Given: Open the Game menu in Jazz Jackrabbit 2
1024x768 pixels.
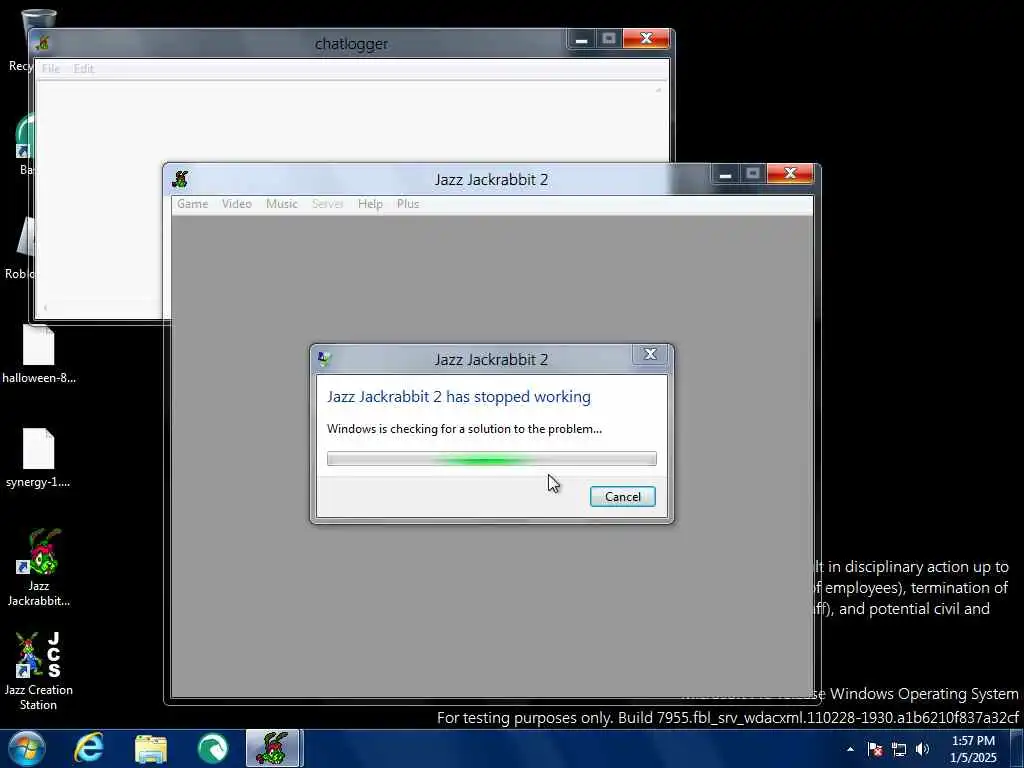Looking at the screenshot, I should tap(193, 204).
